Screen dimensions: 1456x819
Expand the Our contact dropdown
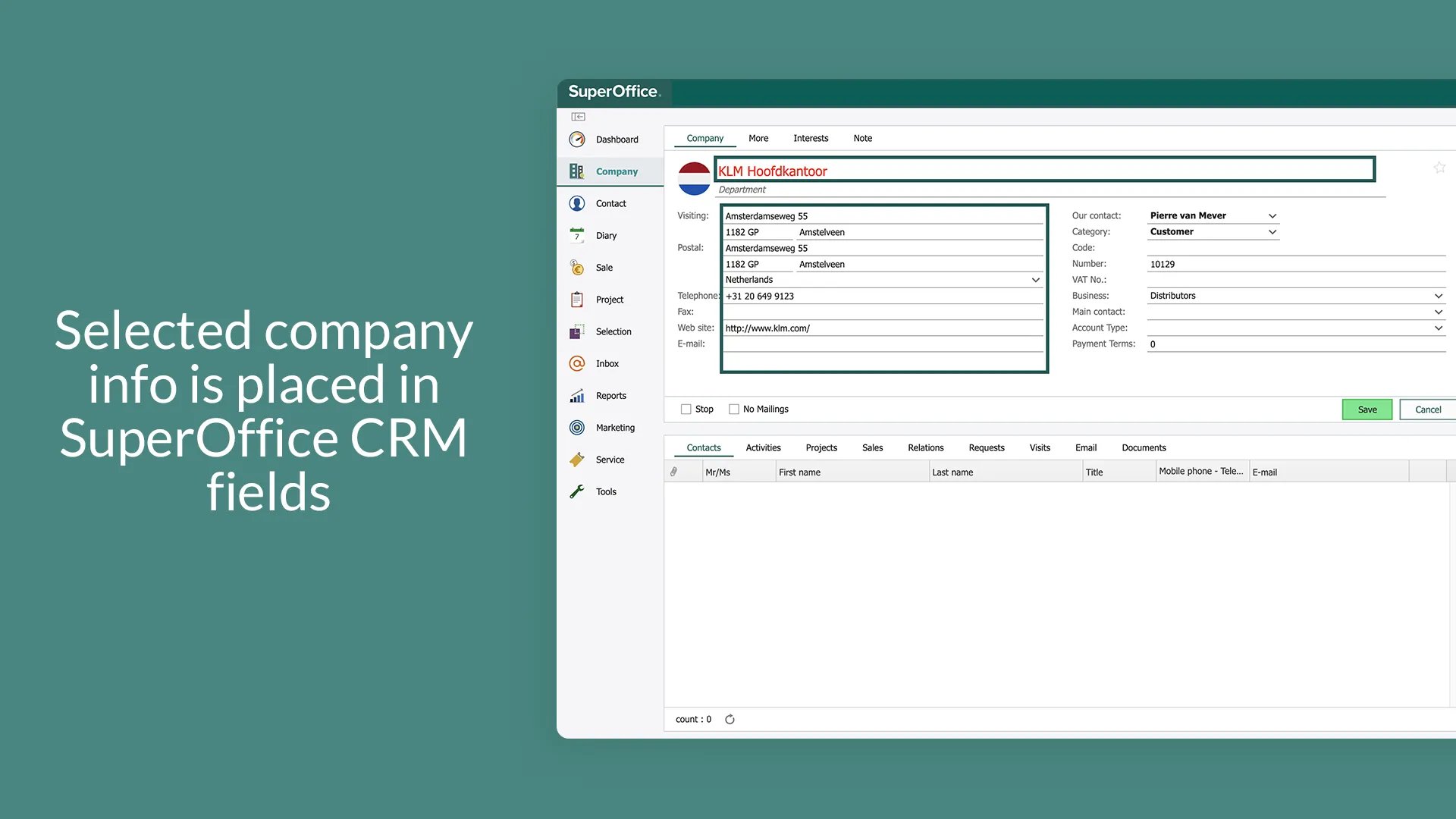1272,216
